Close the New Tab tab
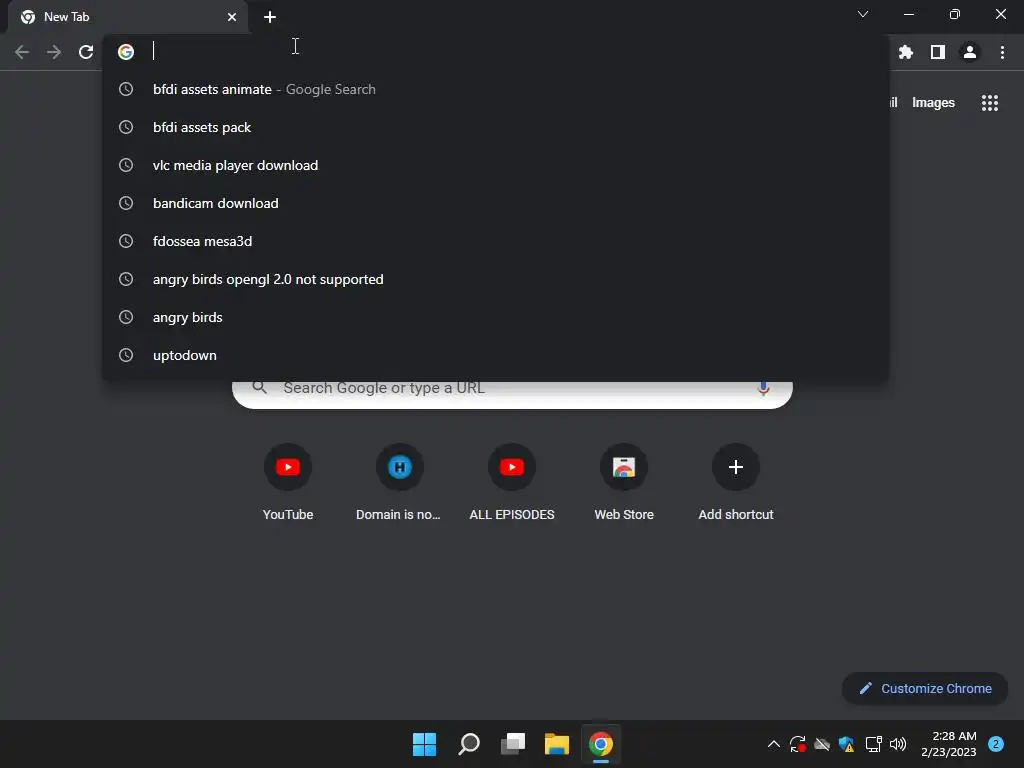Viewport: 1024px width, 768px height. tap(232, 17)
